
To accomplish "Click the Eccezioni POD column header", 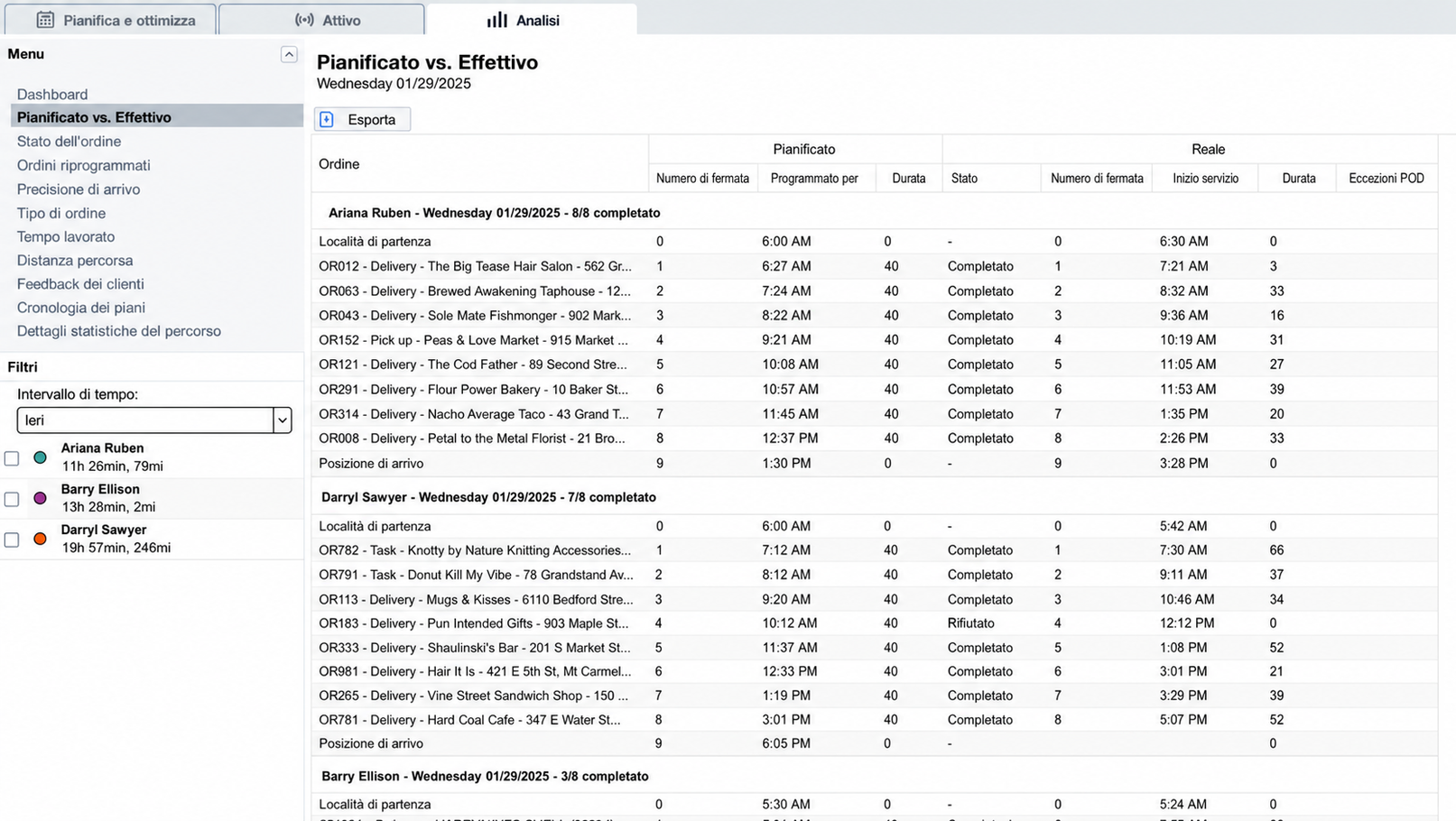I will (1386, 179).
